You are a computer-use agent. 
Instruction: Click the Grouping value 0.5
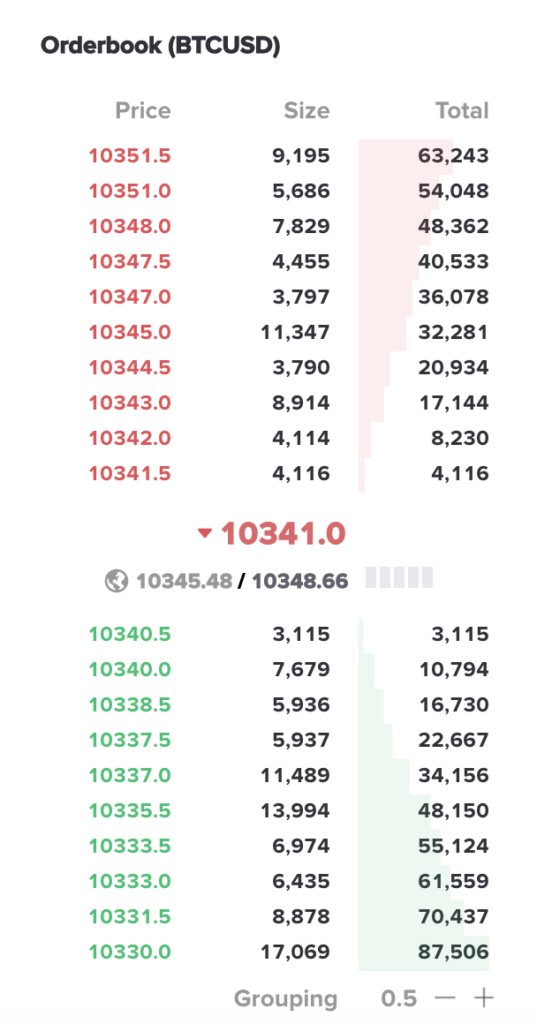pos(398,999)
